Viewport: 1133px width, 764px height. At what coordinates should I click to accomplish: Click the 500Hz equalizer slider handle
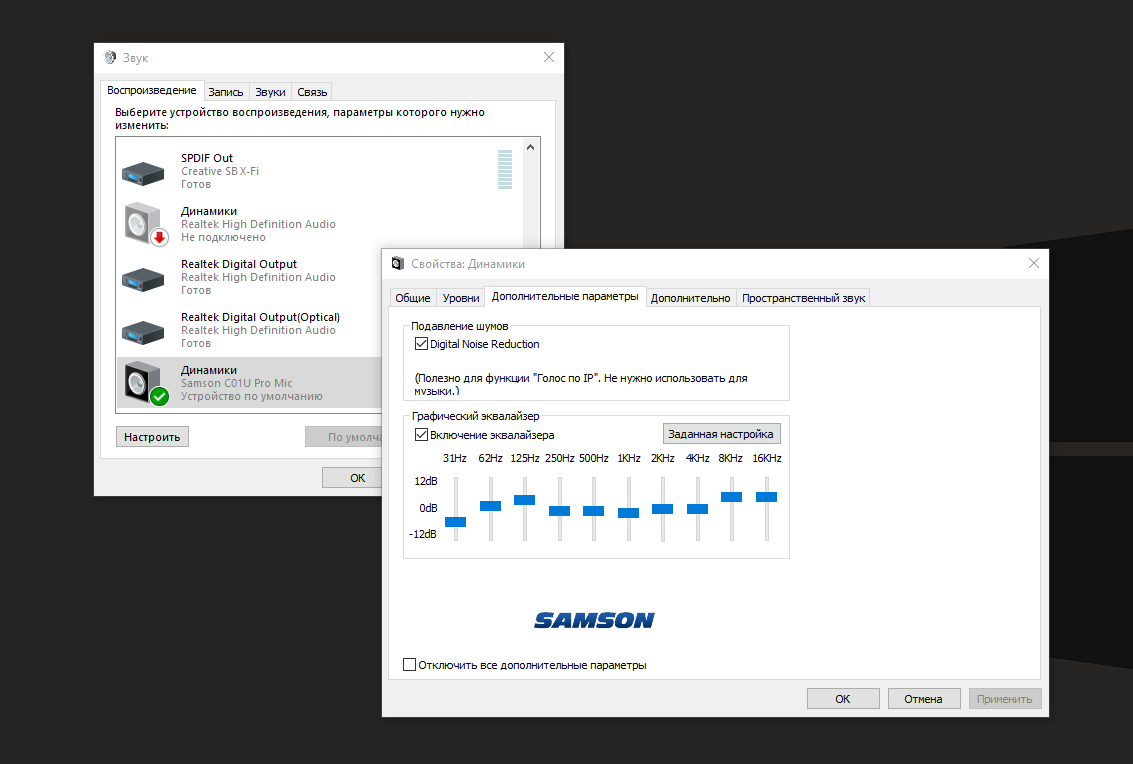593,511
